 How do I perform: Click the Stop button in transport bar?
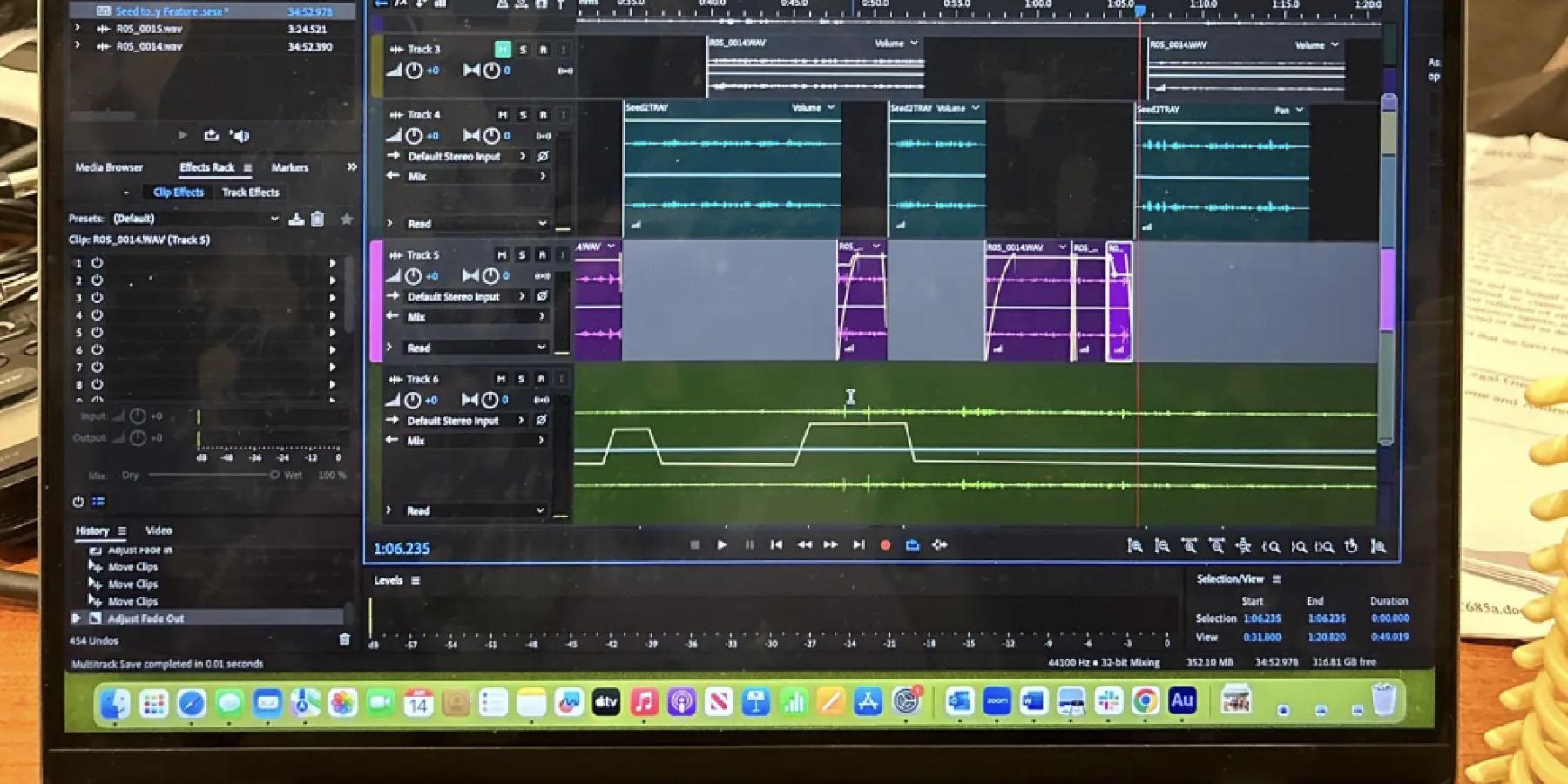[694, 545]
